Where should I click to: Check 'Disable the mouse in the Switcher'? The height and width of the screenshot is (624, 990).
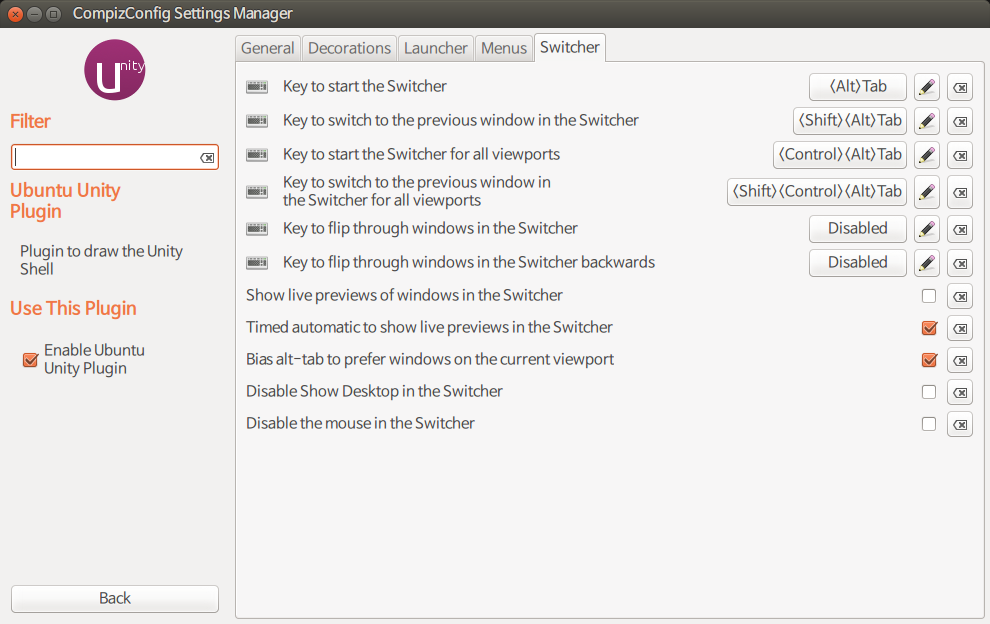(x=929, y=424)
